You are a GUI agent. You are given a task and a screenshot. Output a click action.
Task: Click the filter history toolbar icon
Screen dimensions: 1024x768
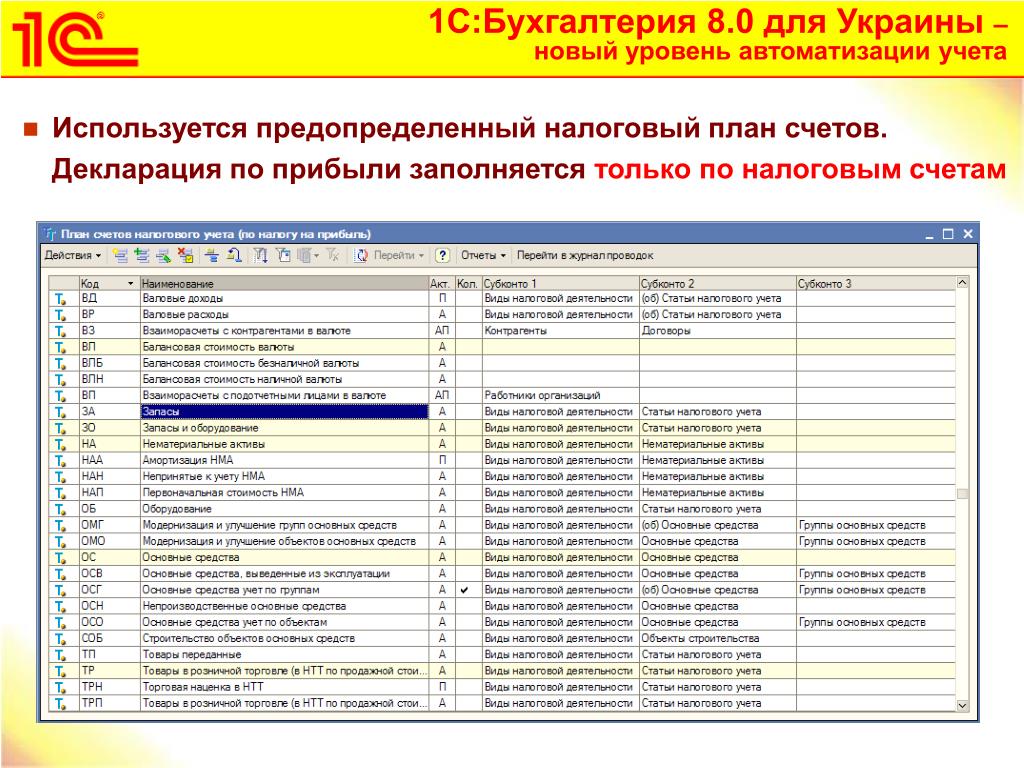pos(304,255)
